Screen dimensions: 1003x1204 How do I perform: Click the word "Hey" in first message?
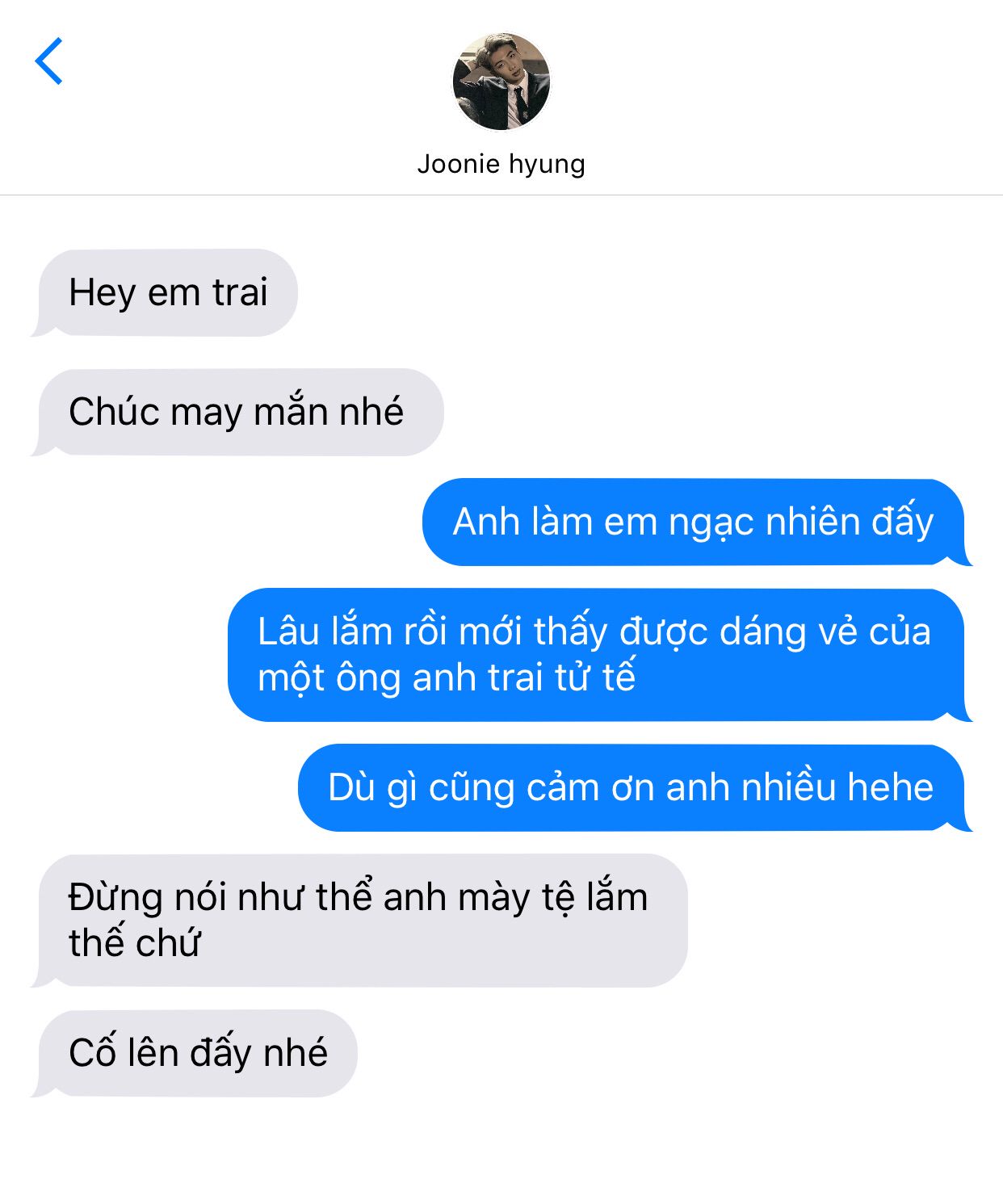(x=103, y=293)
